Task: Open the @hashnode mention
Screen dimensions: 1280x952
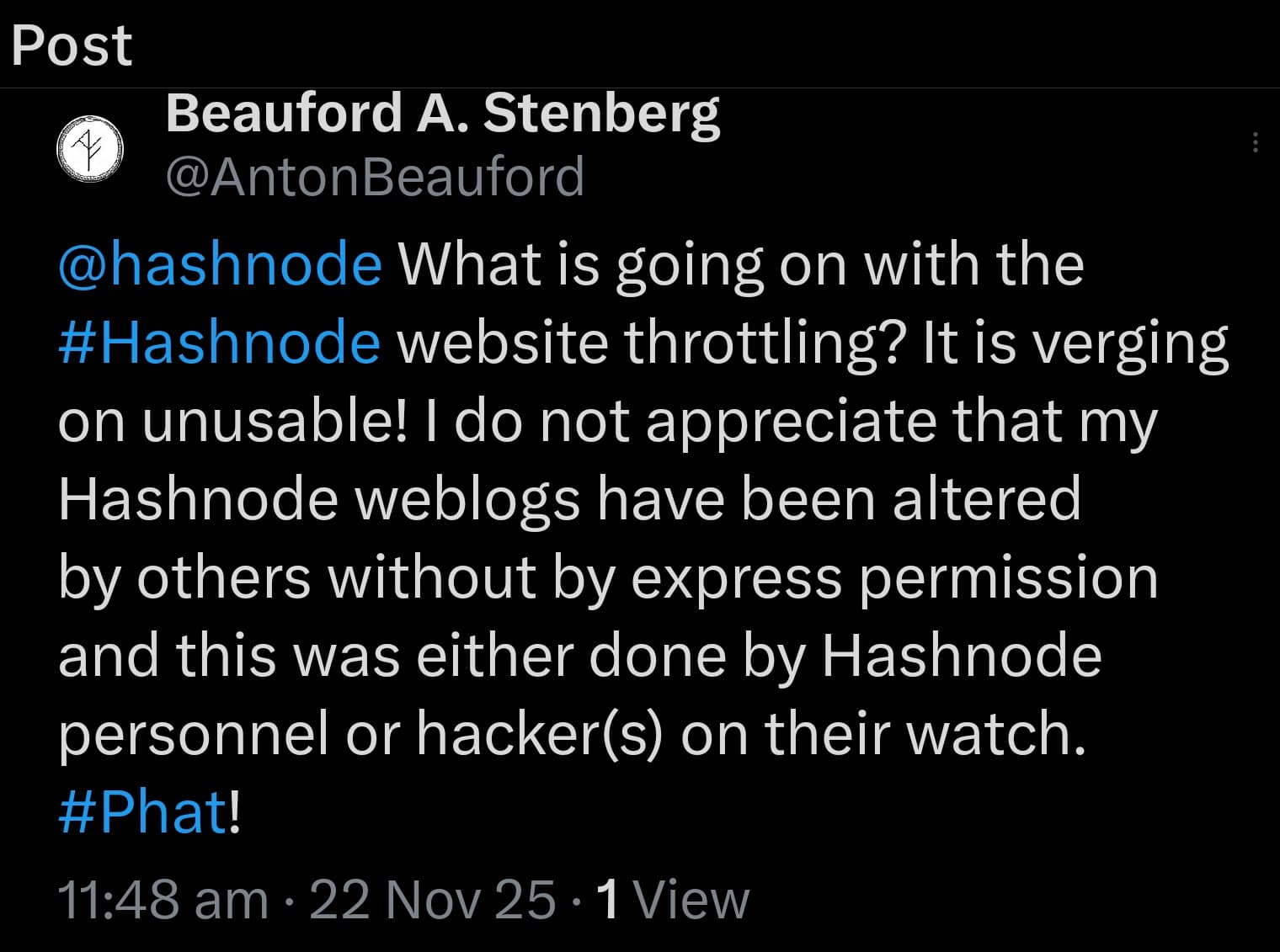Action: [220, 264]
